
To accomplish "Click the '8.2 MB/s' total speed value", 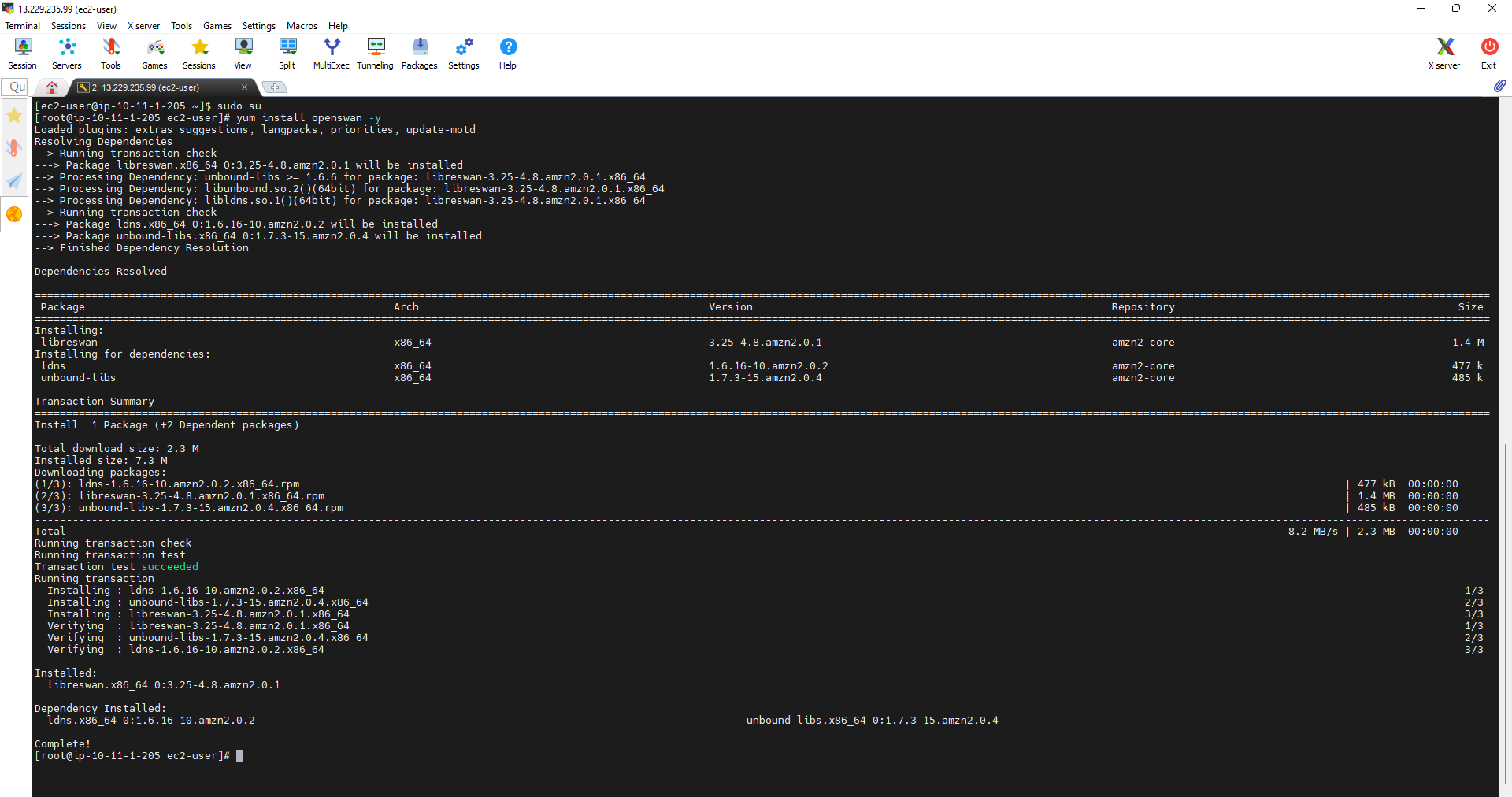I will [1313, 532].
